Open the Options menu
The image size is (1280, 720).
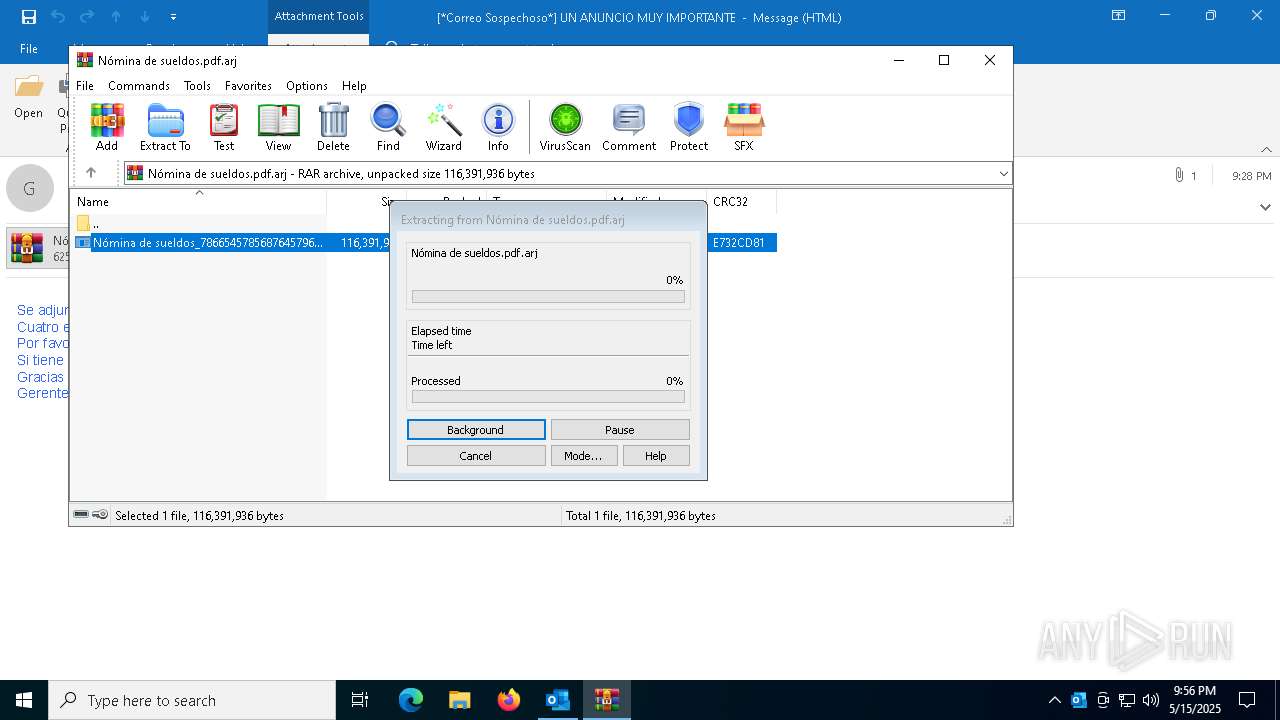(307, 86)
